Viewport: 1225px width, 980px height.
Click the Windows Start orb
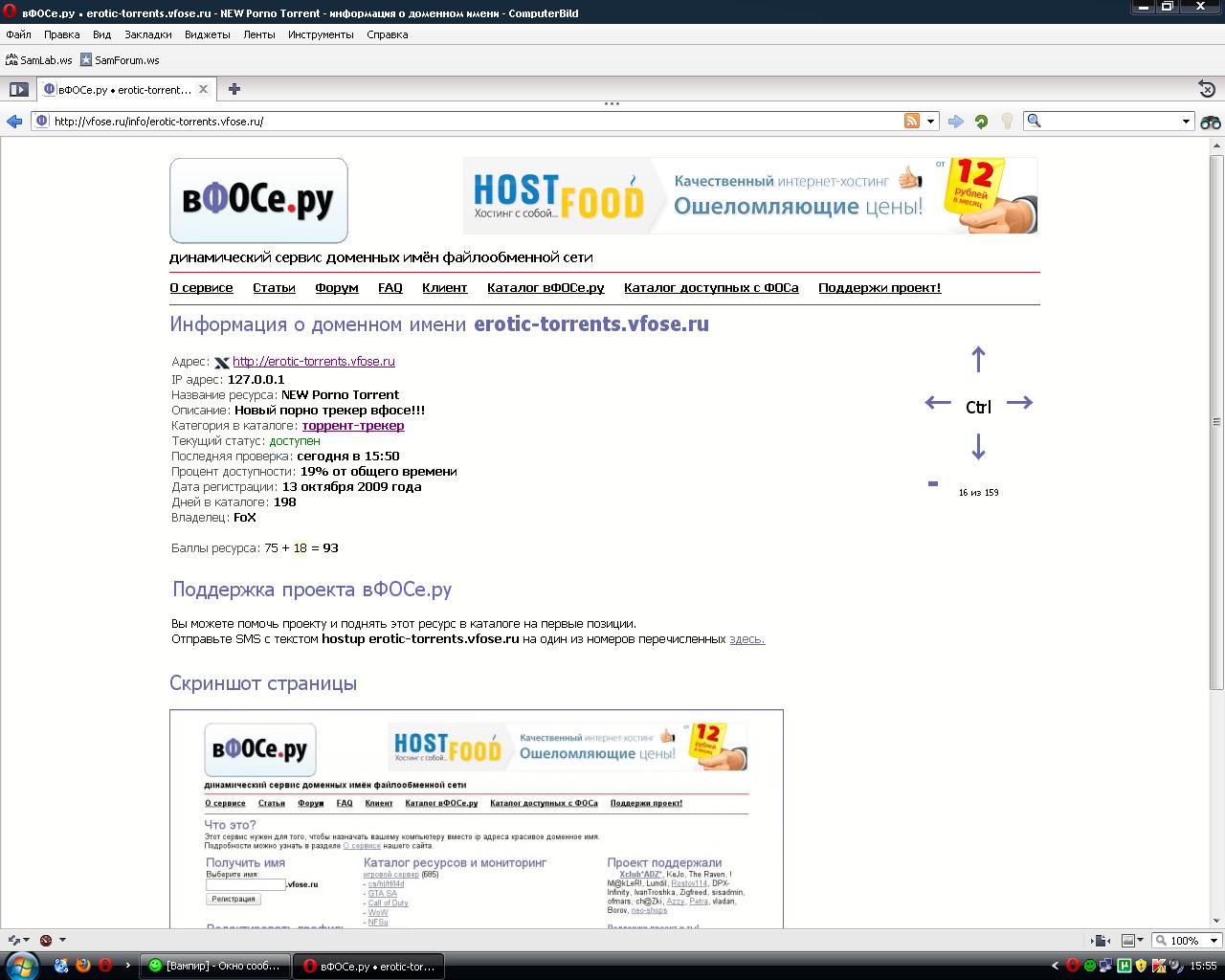21,965
